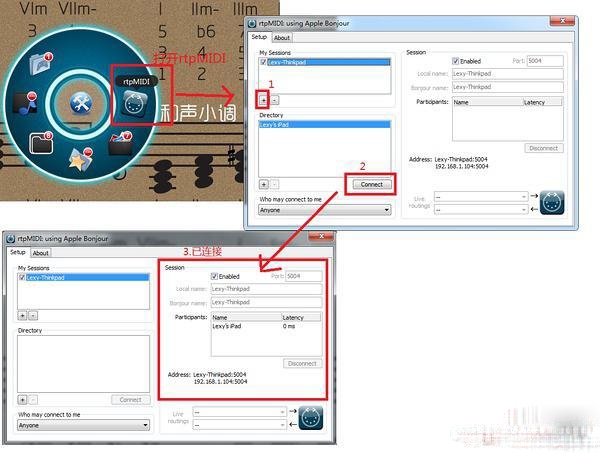600x454 pixels.
Task: Click the wrench tools icon at launcher center
Action: (x=81, y=104)
